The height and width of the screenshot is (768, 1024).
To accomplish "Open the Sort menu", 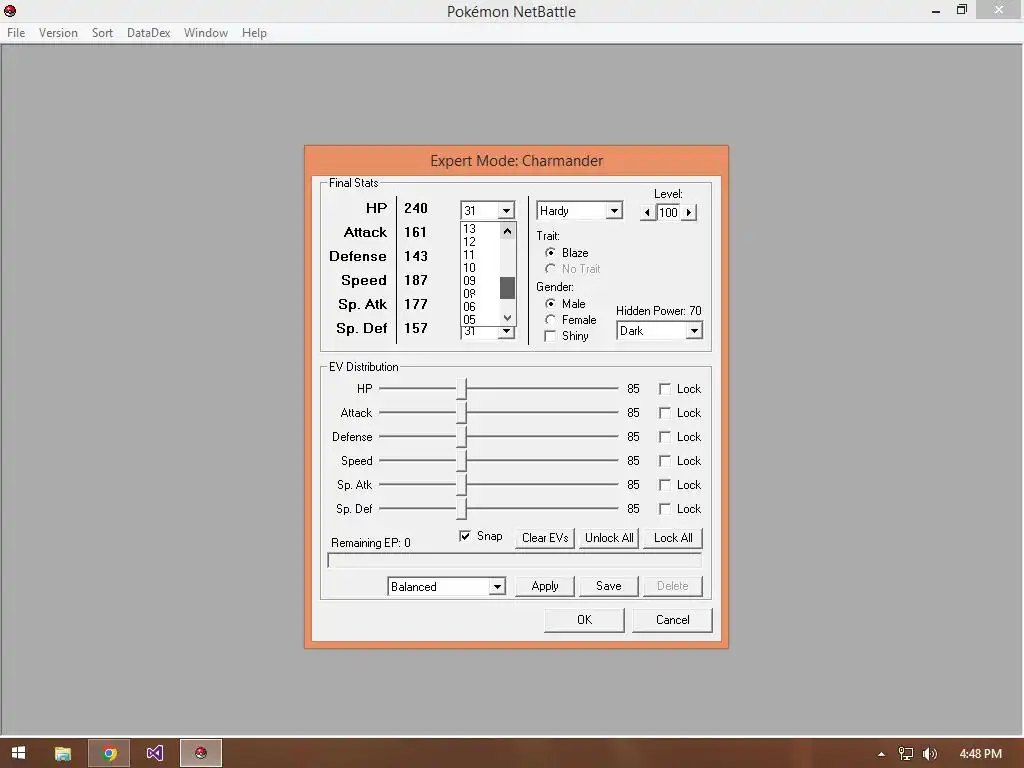I will (x=102, y=33).
